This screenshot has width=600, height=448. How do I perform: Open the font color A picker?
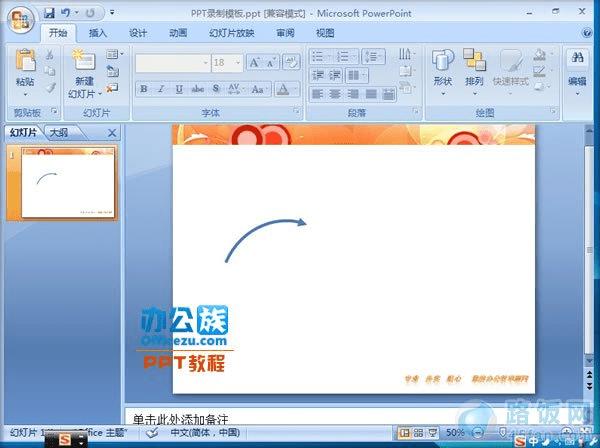[287, 89]
